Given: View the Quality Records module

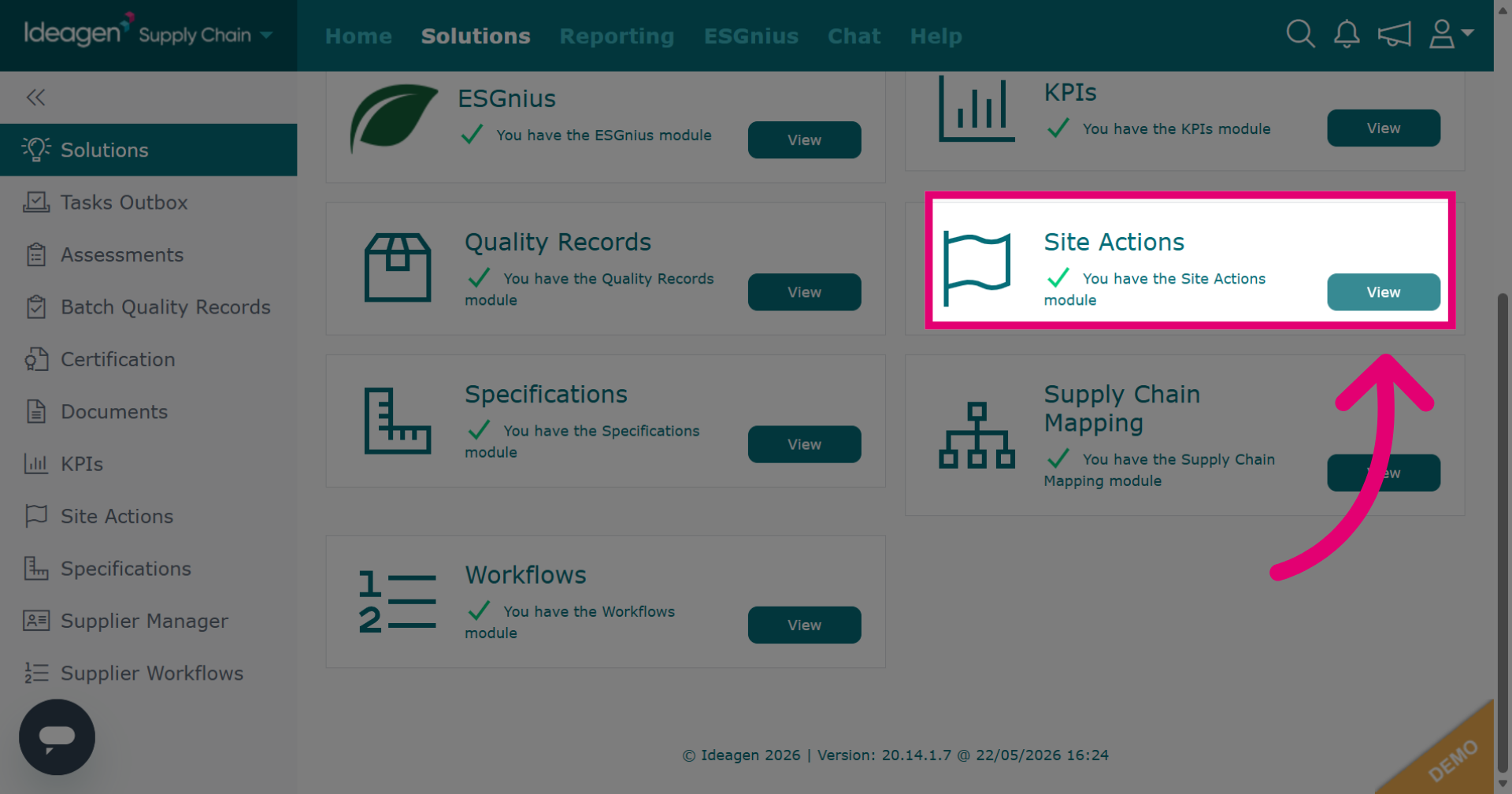Looking at the screenshot, I should (x=804, y=292).
